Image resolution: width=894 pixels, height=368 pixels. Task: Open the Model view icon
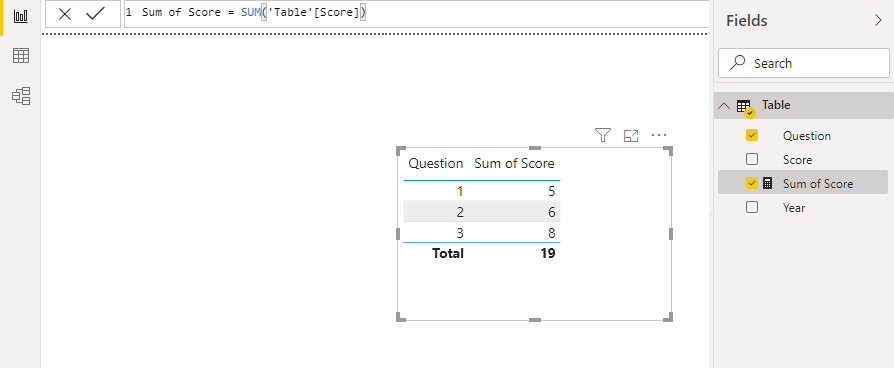coord(21,96)
